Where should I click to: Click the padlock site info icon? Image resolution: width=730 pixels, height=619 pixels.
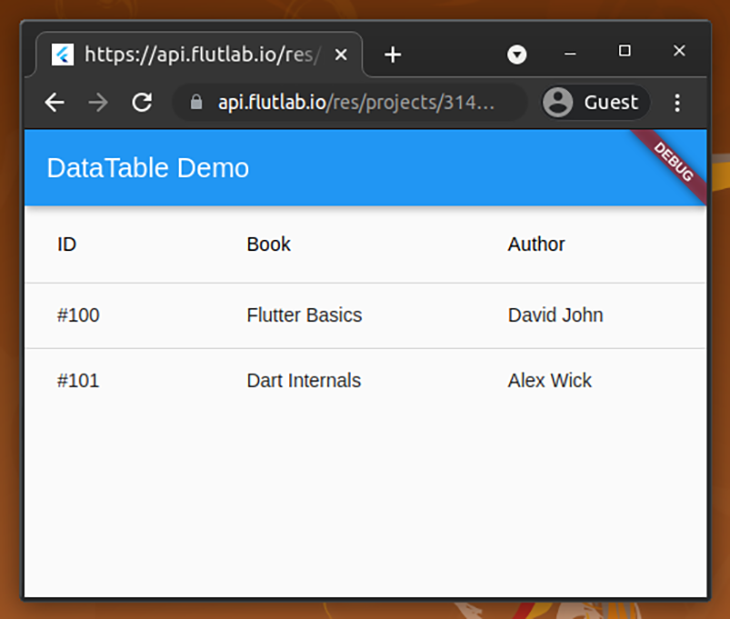196,102
